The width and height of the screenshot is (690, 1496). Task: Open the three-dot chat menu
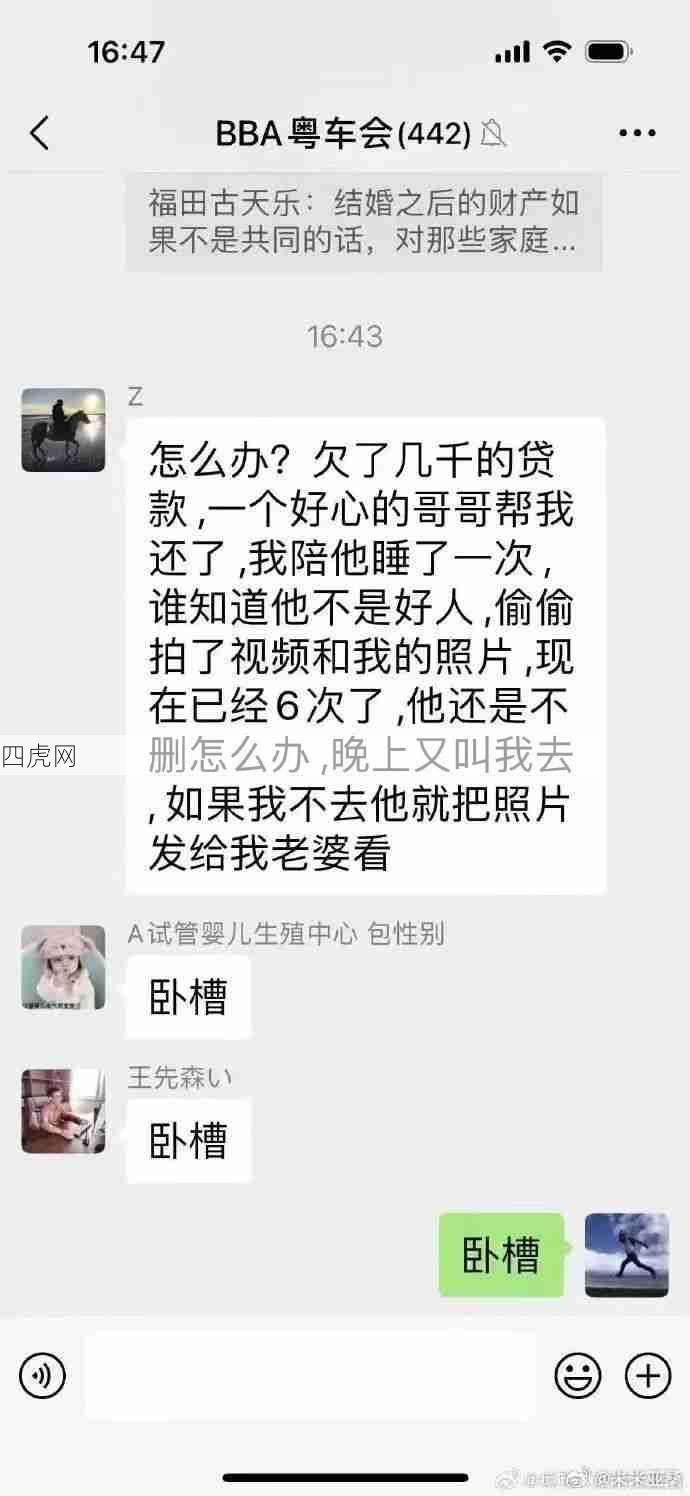(x=637, y=133)
